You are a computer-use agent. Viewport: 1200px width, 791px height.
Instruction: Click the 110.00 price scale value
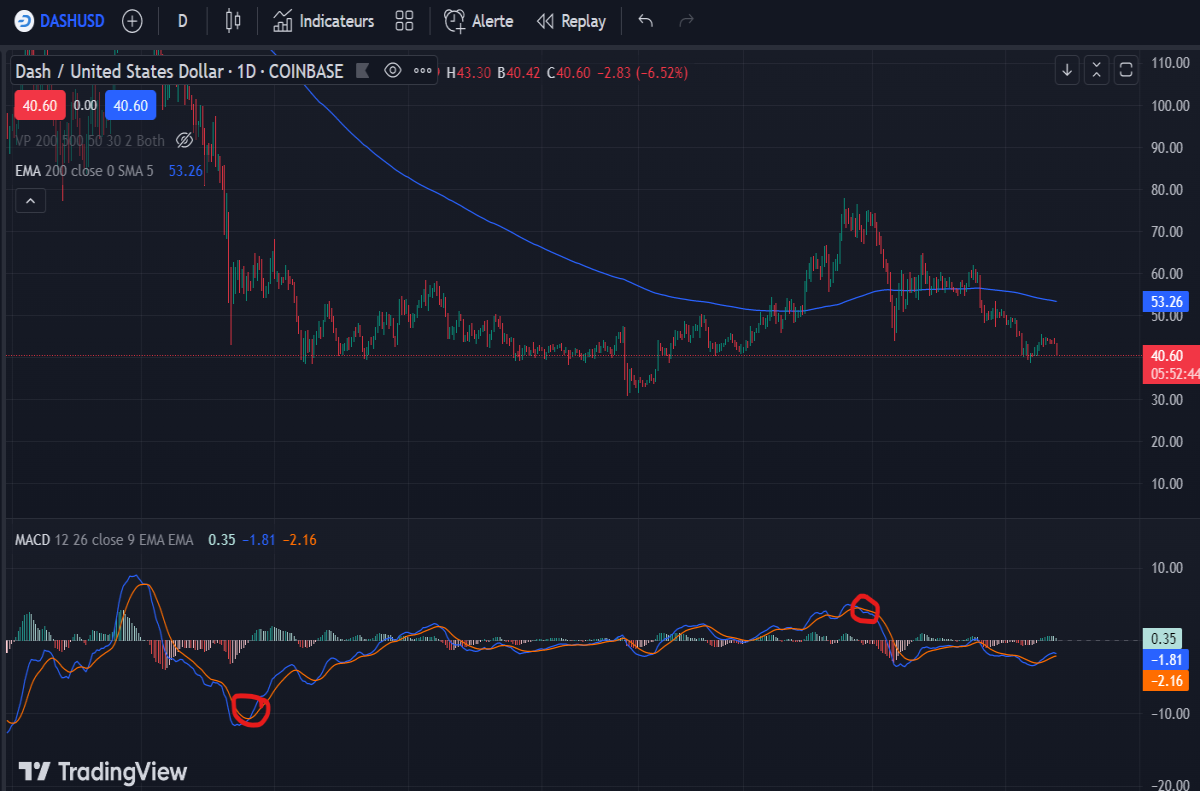pos(1169,63)
